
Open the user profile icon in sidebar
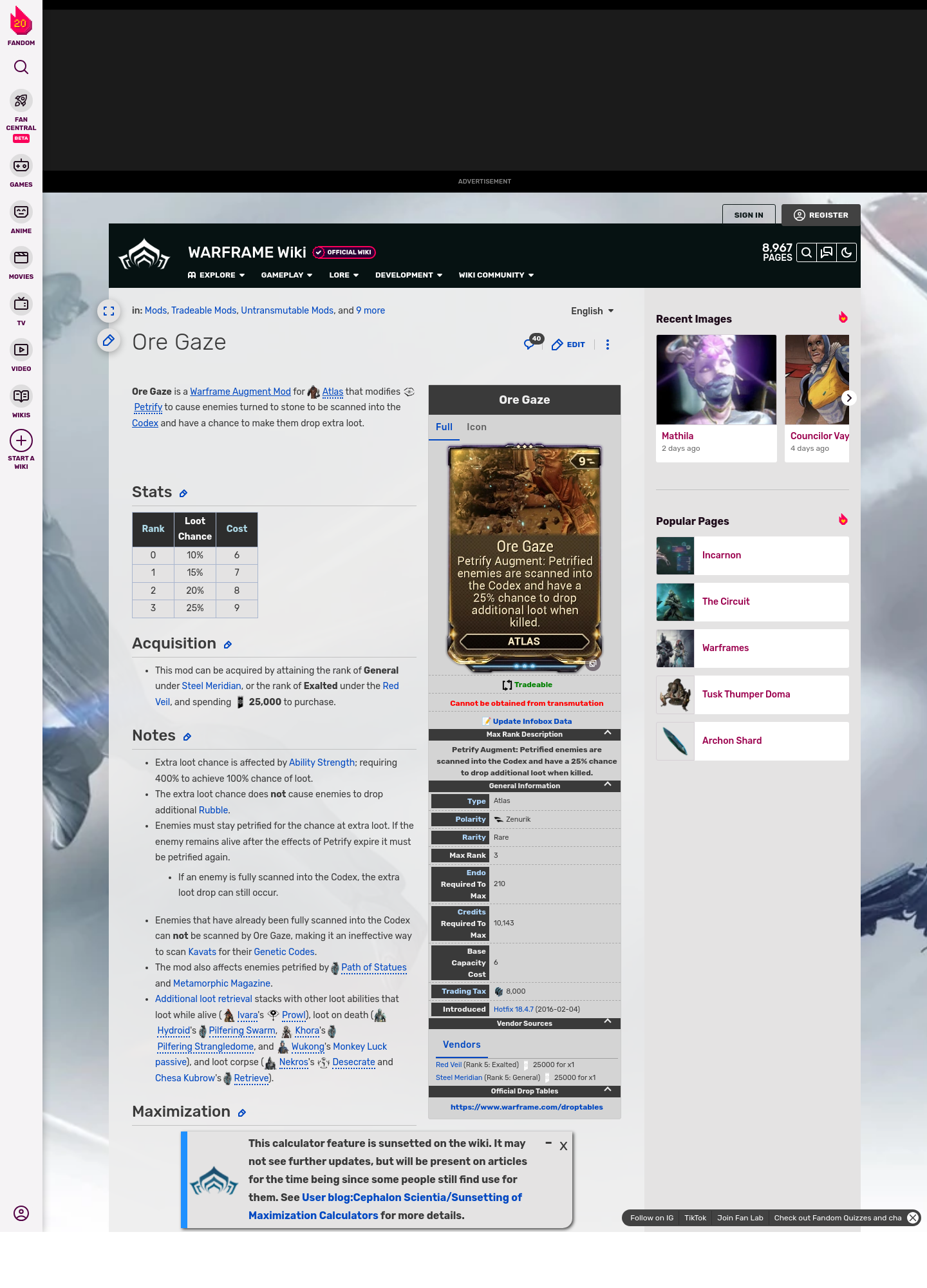coord(21,1213)
